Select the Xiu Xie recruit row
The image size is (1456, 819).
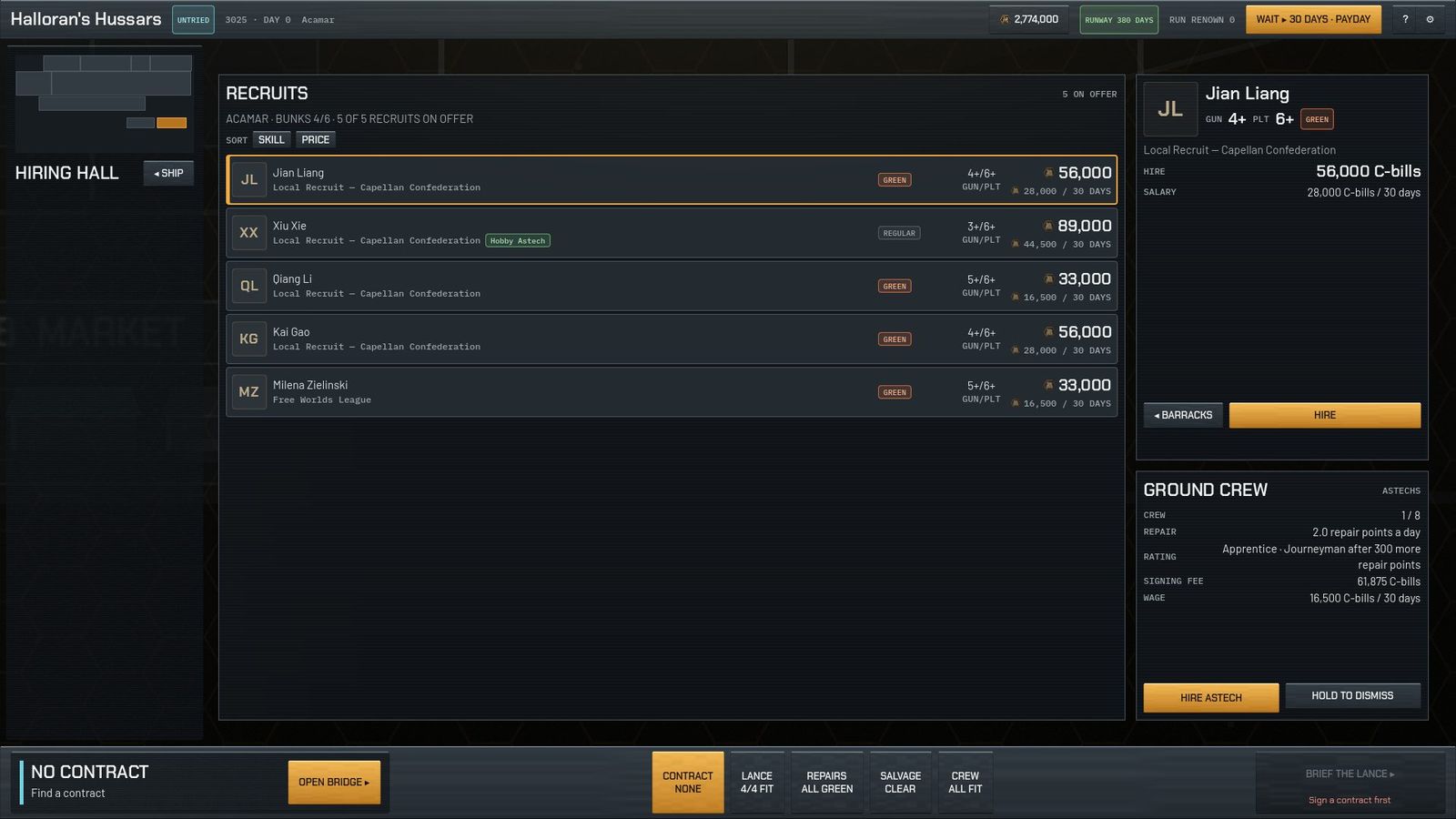(672, 233)
